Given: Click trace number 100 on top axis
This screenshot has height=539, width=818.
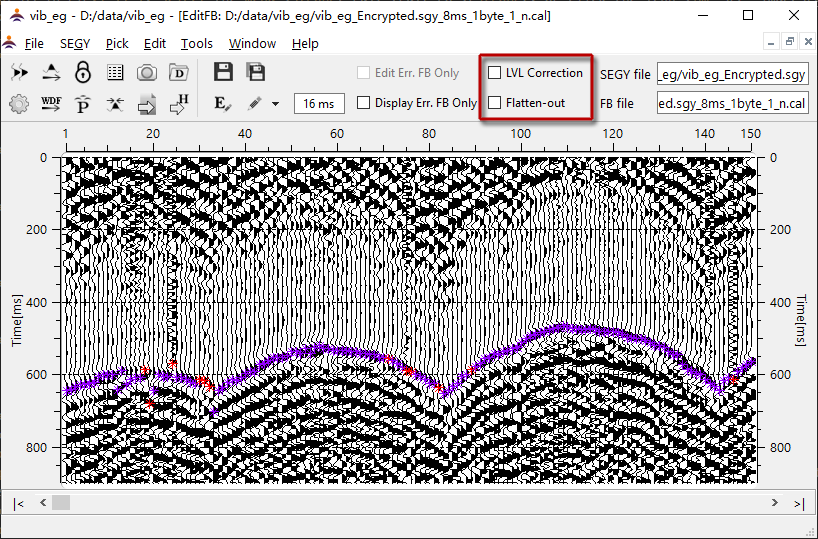Looking at the screenshot, I should click(520, 134).
